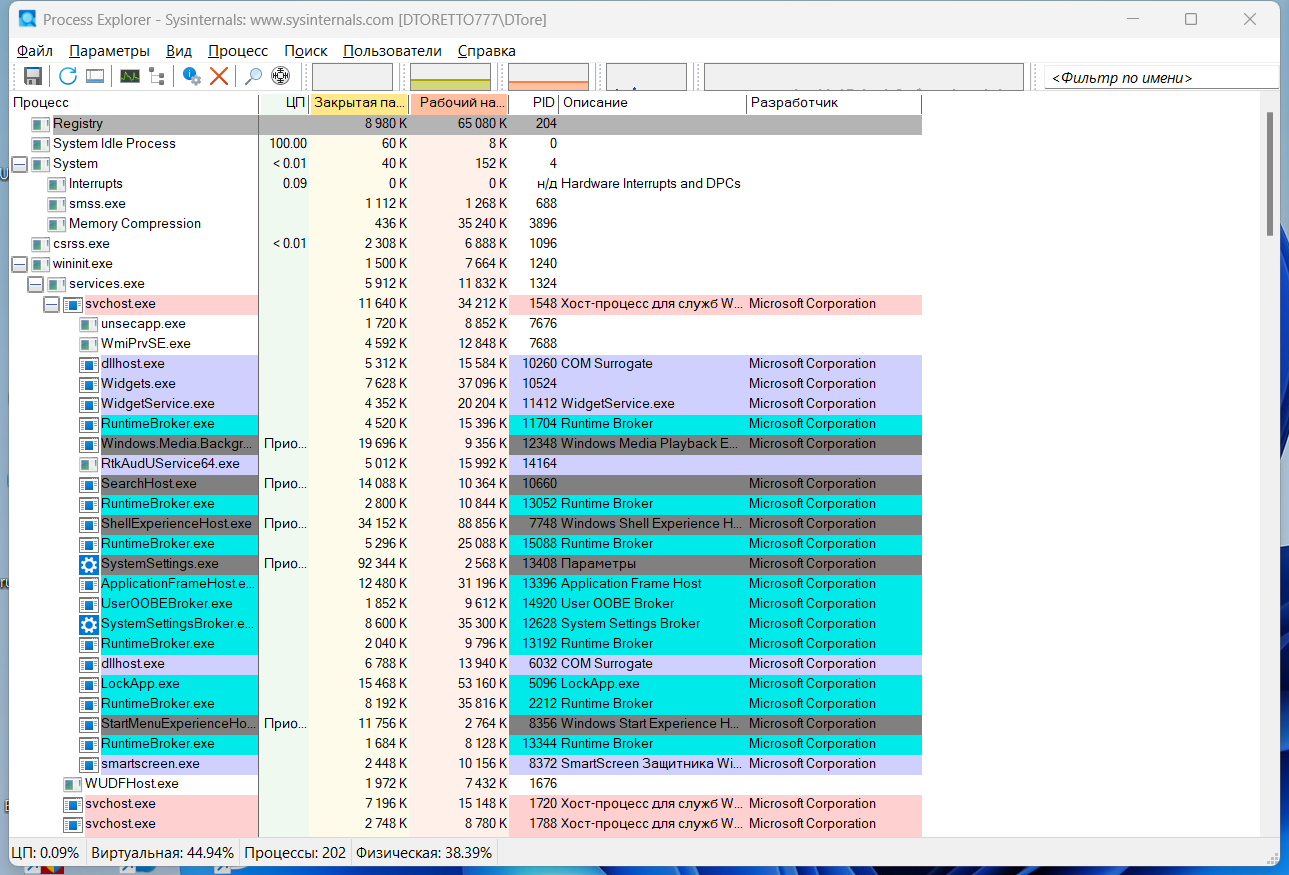Collapse the first svchost.exe tree node
Screen dimensions: 1289x875
pyautogui.click(x=51, y=304)
